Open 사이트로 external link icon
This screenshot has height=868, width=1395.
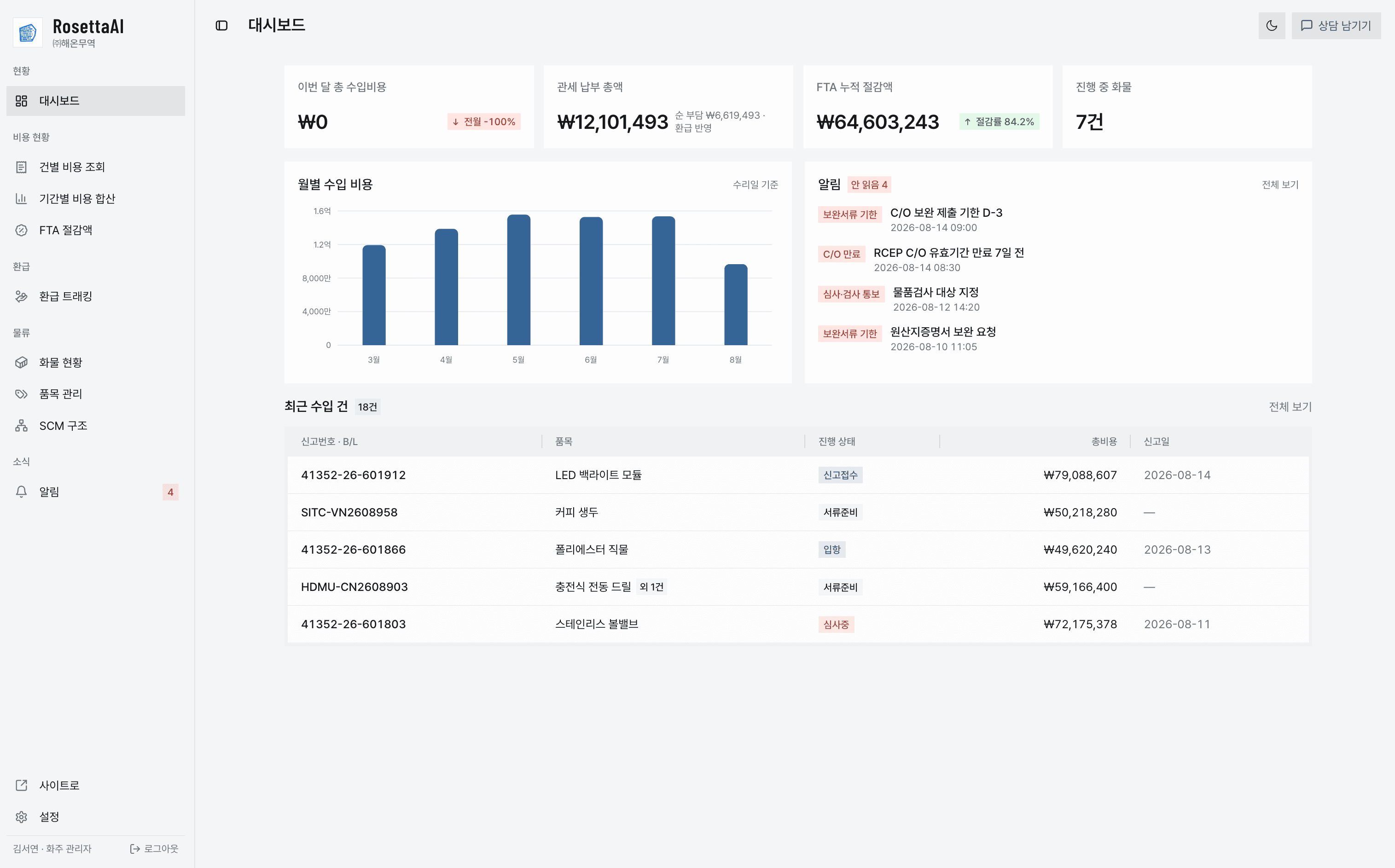(21, 785)
